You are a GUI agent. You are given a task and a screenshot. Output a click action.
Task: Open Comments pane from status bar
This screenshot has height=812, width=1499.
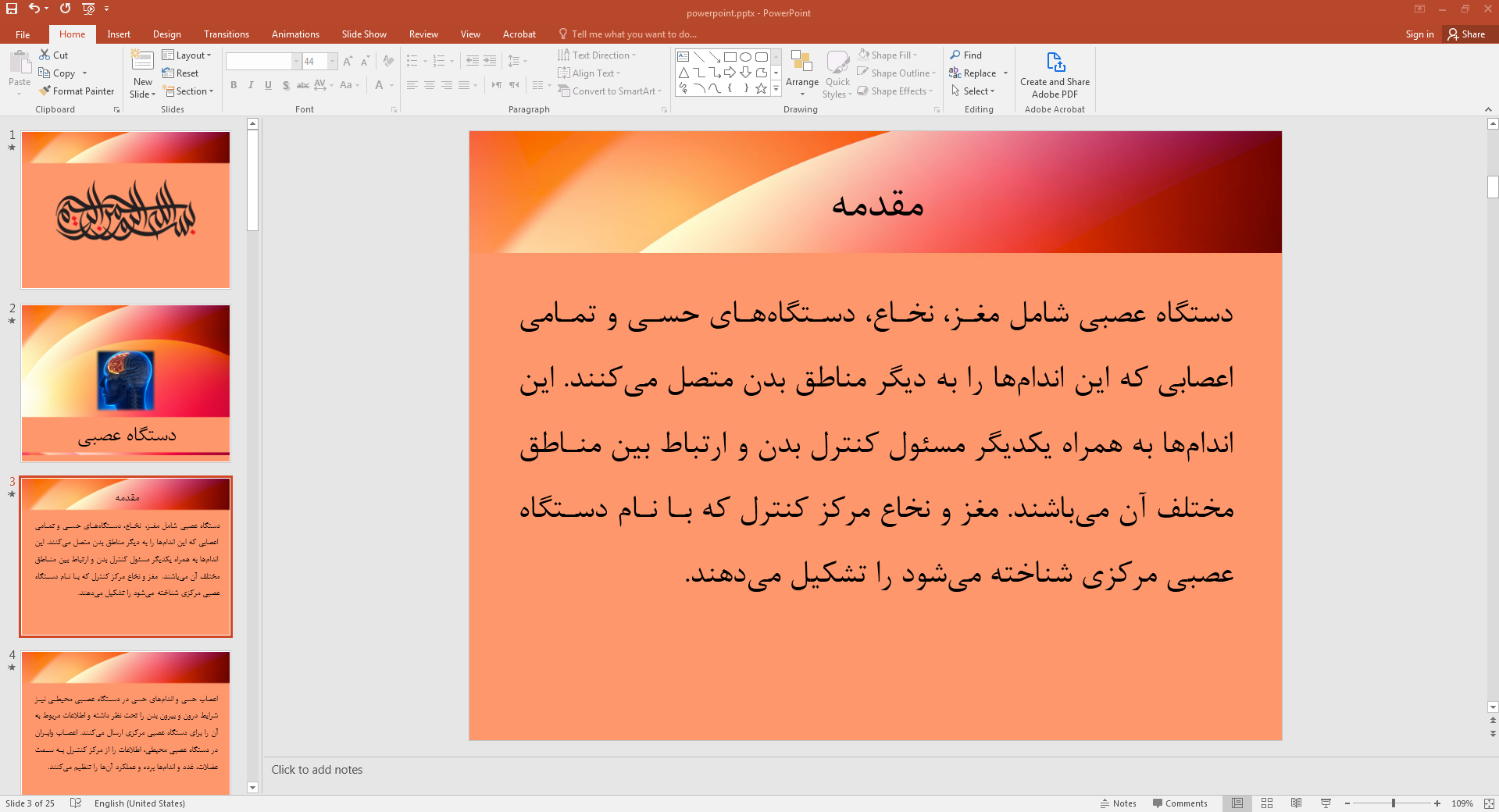click(1180, 803)
